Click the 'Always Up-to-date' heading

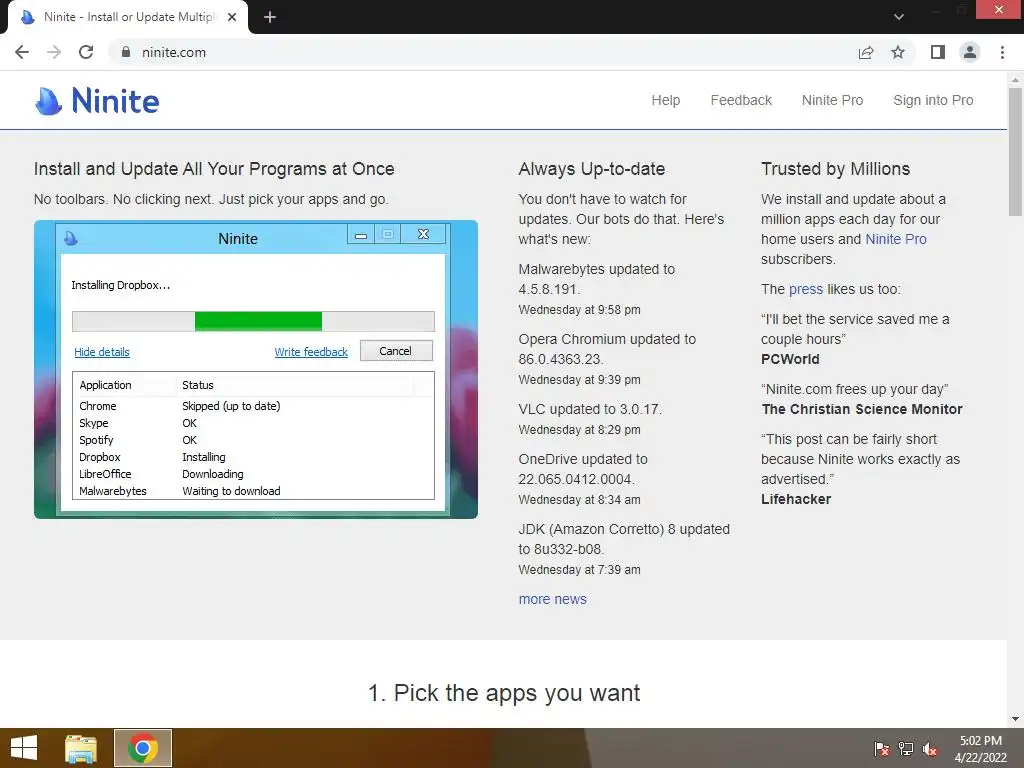(592, 169)
